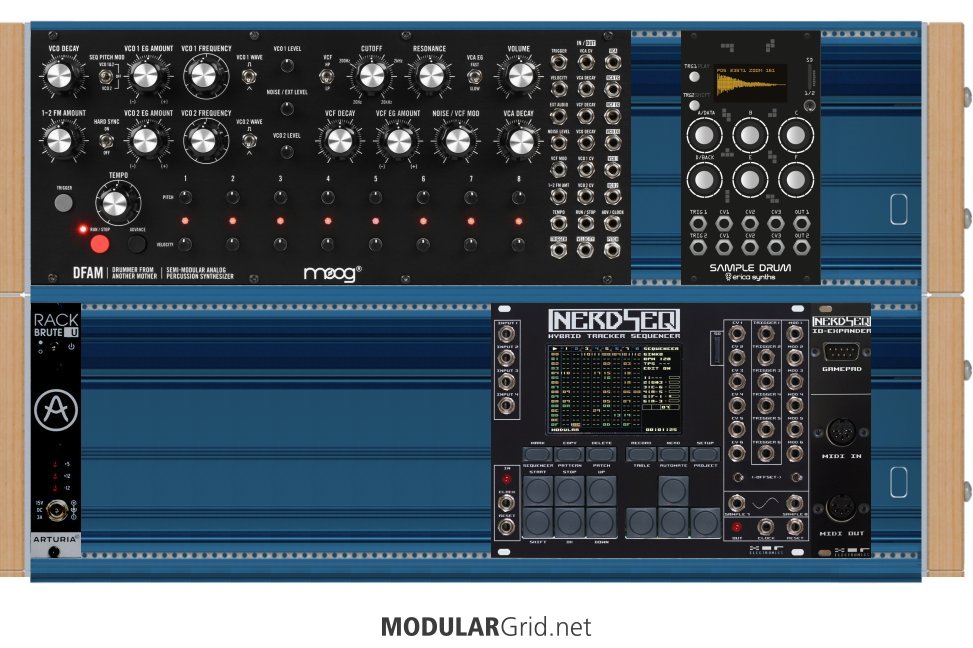Click the step 1 Pitch knob
Image resolution: width=973 pixels, height=648 pixels.
click(185, 197)
